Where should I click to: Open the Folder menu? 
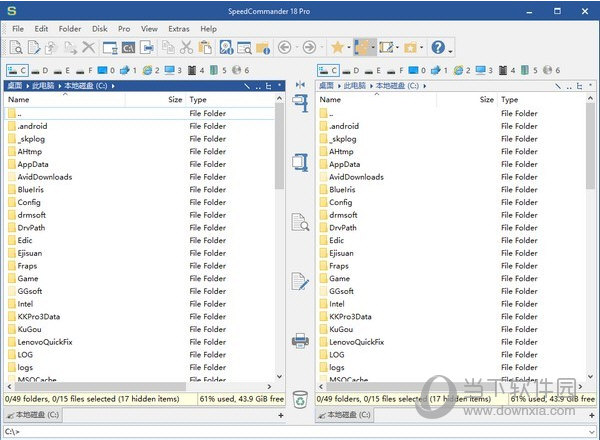(70, 29)
